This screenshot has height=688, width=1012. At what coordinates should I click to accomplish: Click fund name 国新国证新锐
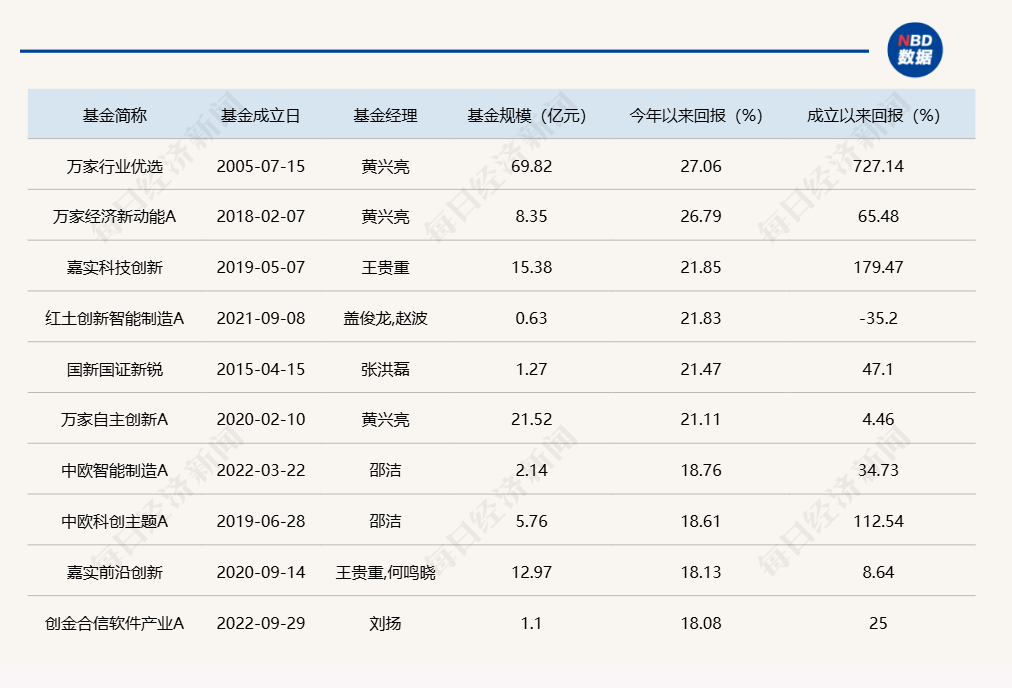115,369
